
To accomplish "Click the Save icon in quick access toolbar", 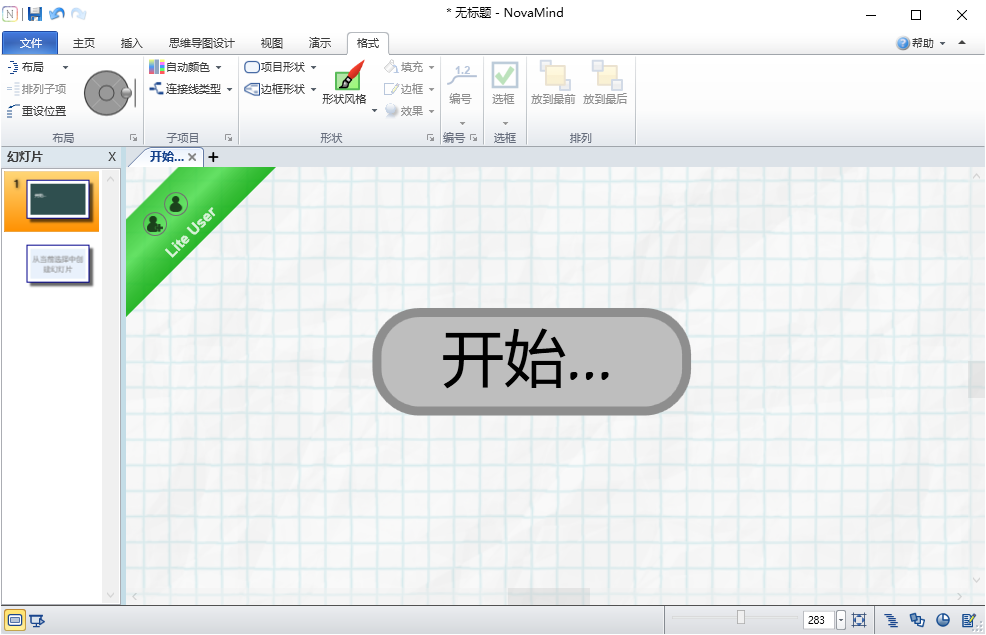I will coord(35,13).
